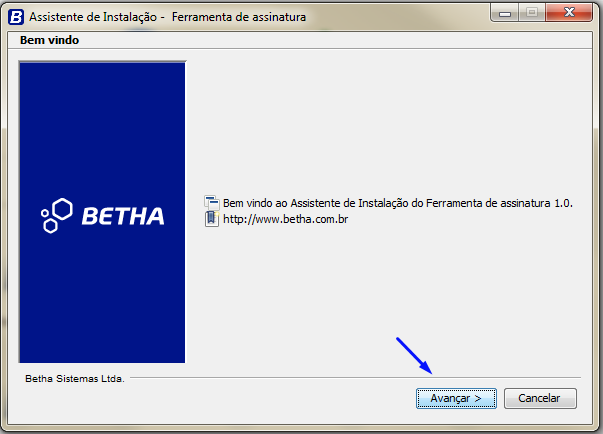
Task: Click the 'Betha Sistemas Ltda.' footer label
Action: 75,379
